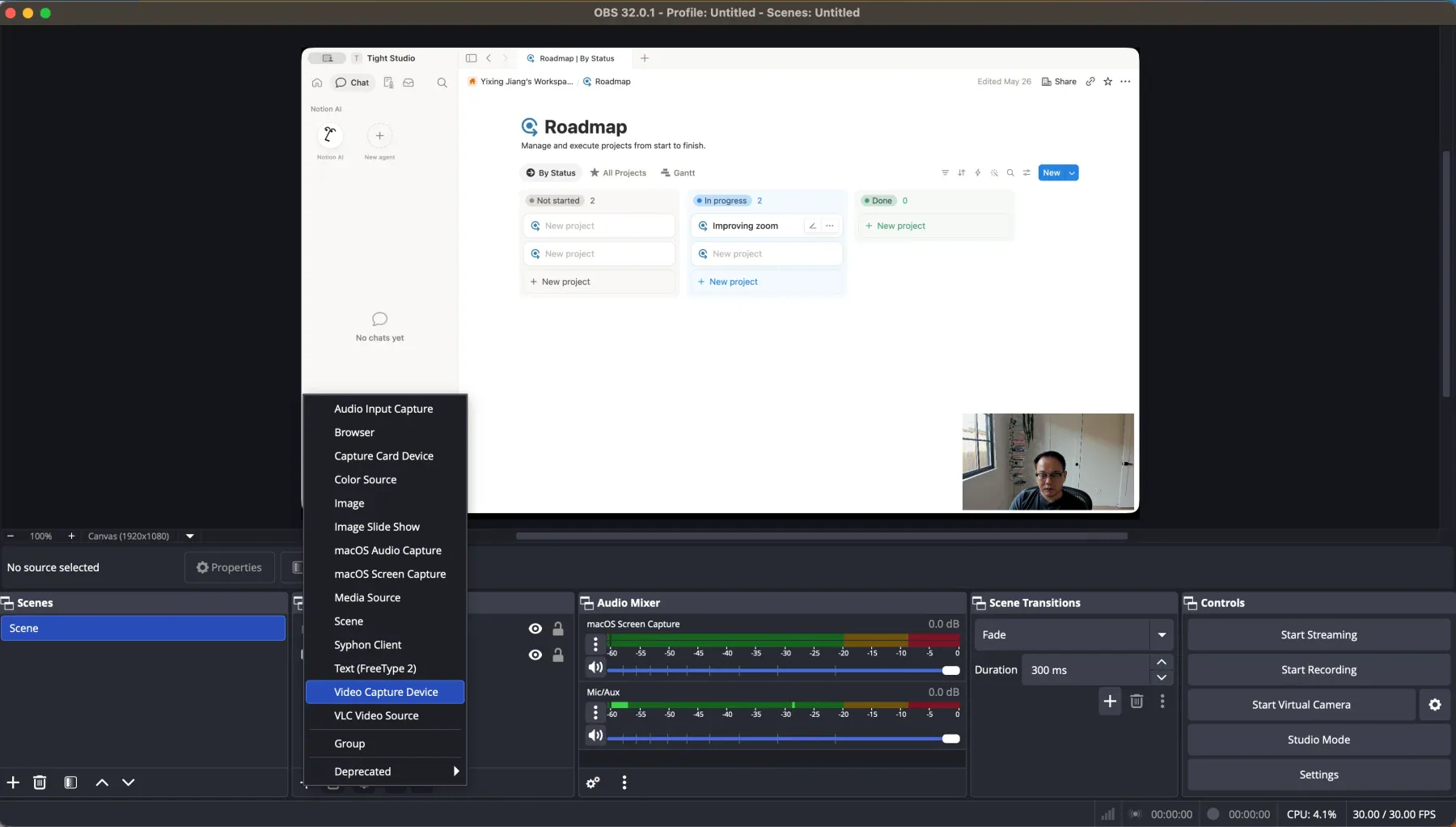Choose VLC Video Source
1456x827 pixels.
coord(385,715)
